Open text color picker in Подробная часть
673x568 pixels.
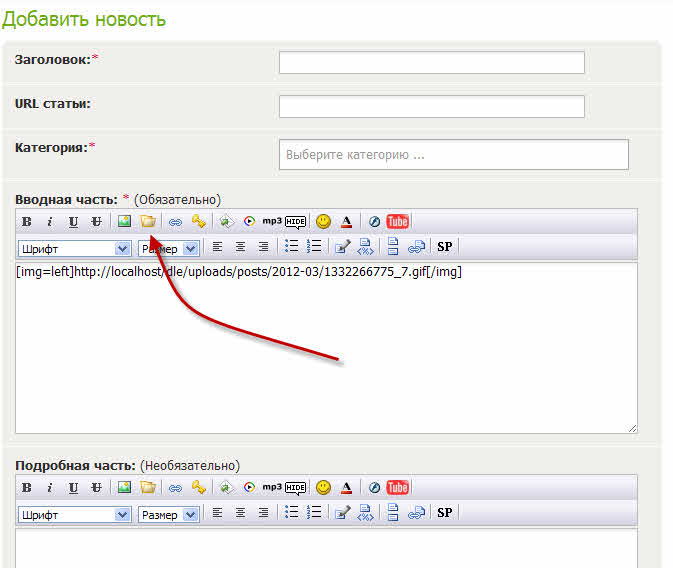346,488
